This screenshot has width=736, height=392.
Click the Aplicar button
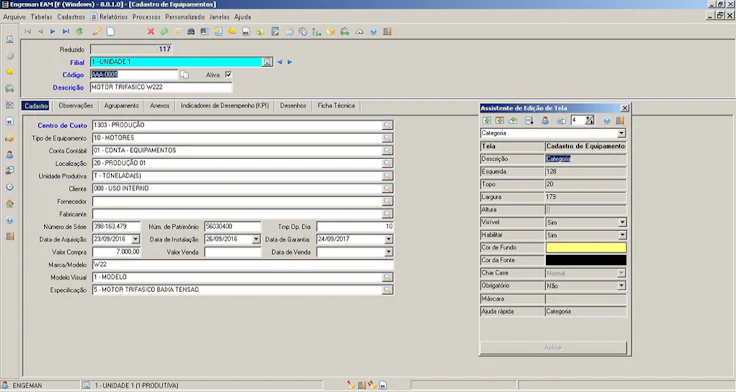coord(553,347)
